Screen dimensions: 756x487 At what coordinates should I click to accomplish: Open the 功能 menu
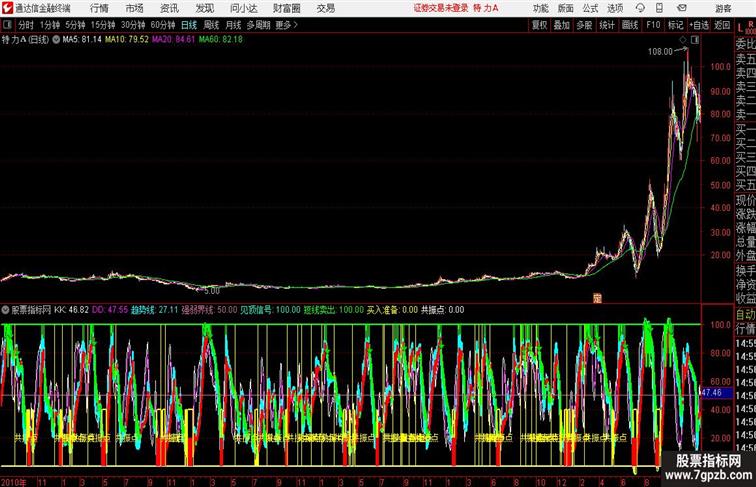click(x=541, y=8)
